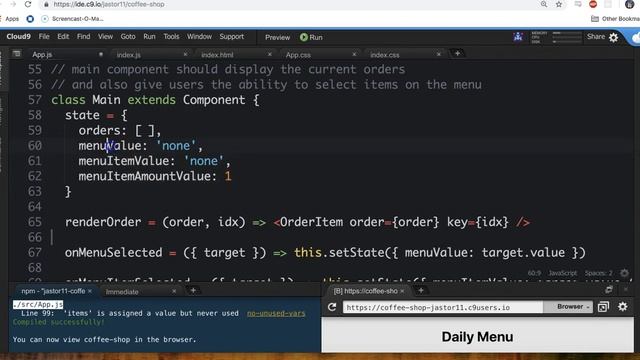640x360 pixels.
Task: Open the editor status bar settings gear
Action: coord(624,273)
